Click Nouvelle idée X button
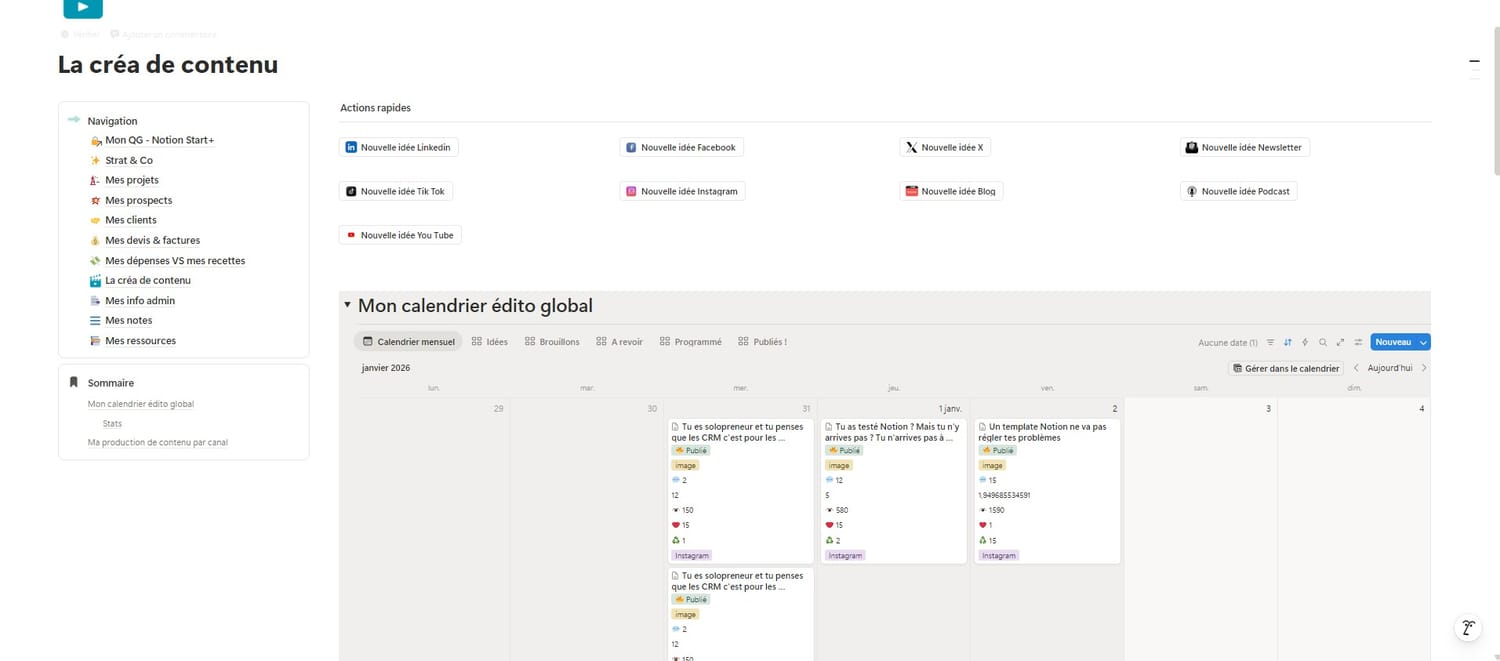Viewport: 1500px width, 661px height. [945, 147]
